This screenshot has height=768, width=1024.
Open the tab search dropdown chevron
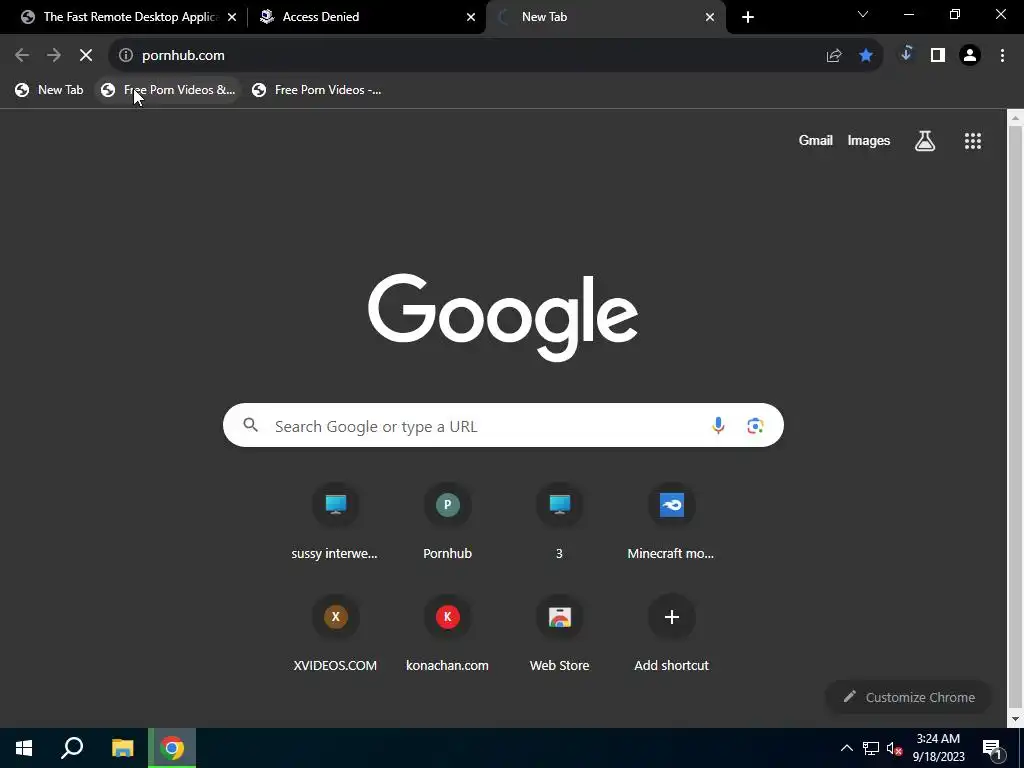click(x=863, y=14)
